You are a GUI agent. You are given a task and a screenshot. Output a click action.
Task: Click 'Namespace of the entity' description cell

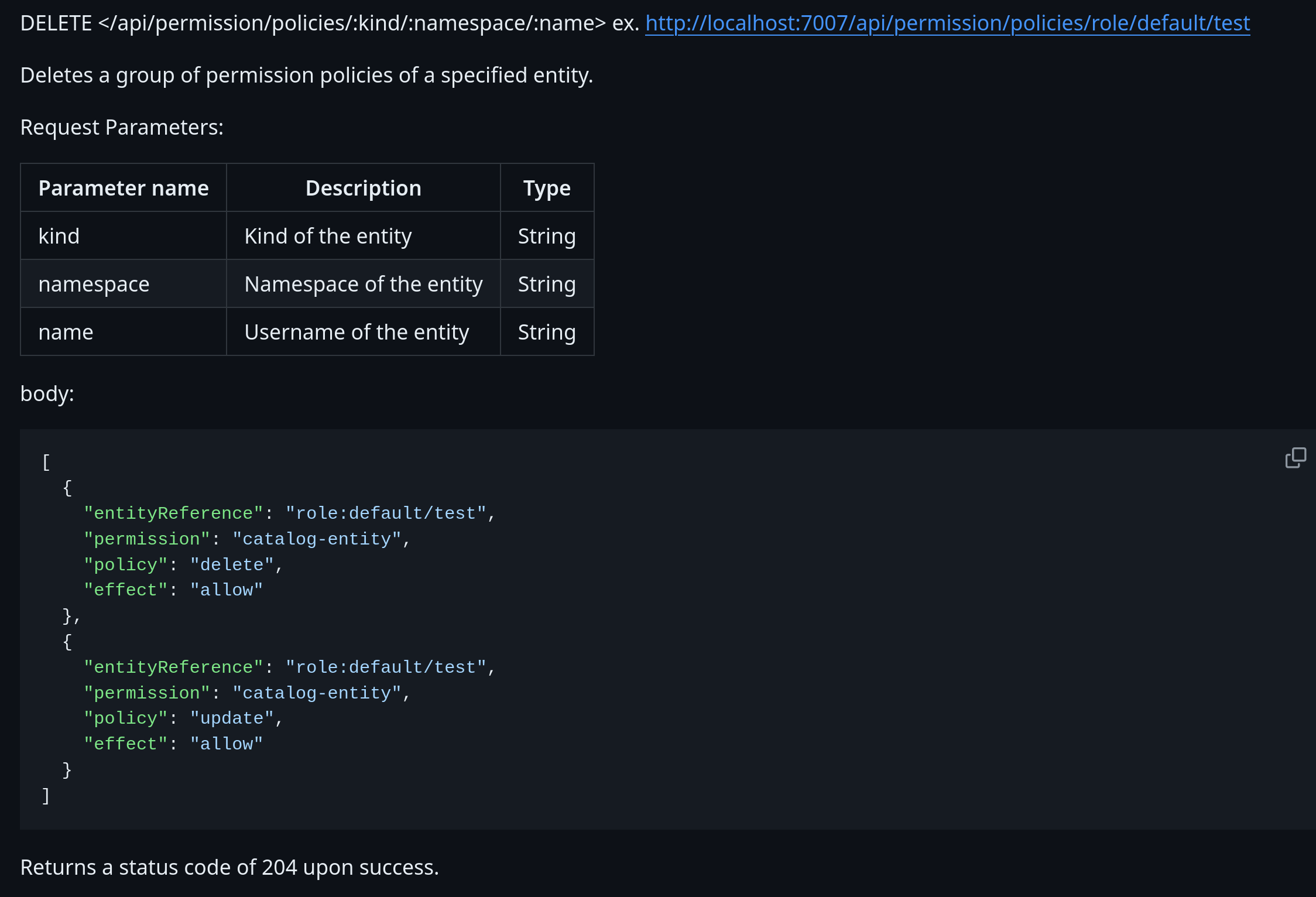point(363,285)
